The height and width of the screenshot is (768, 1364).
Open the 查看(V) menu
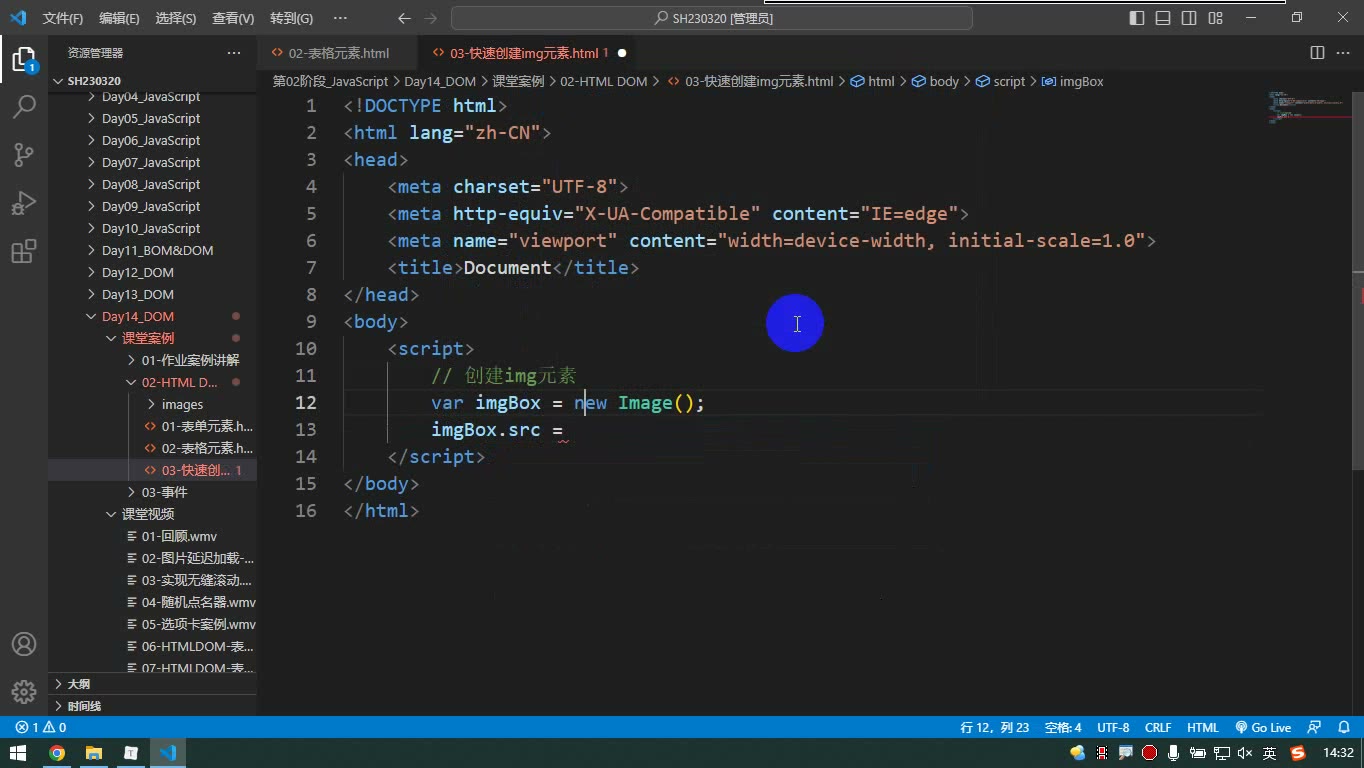[x=233, y=18]
